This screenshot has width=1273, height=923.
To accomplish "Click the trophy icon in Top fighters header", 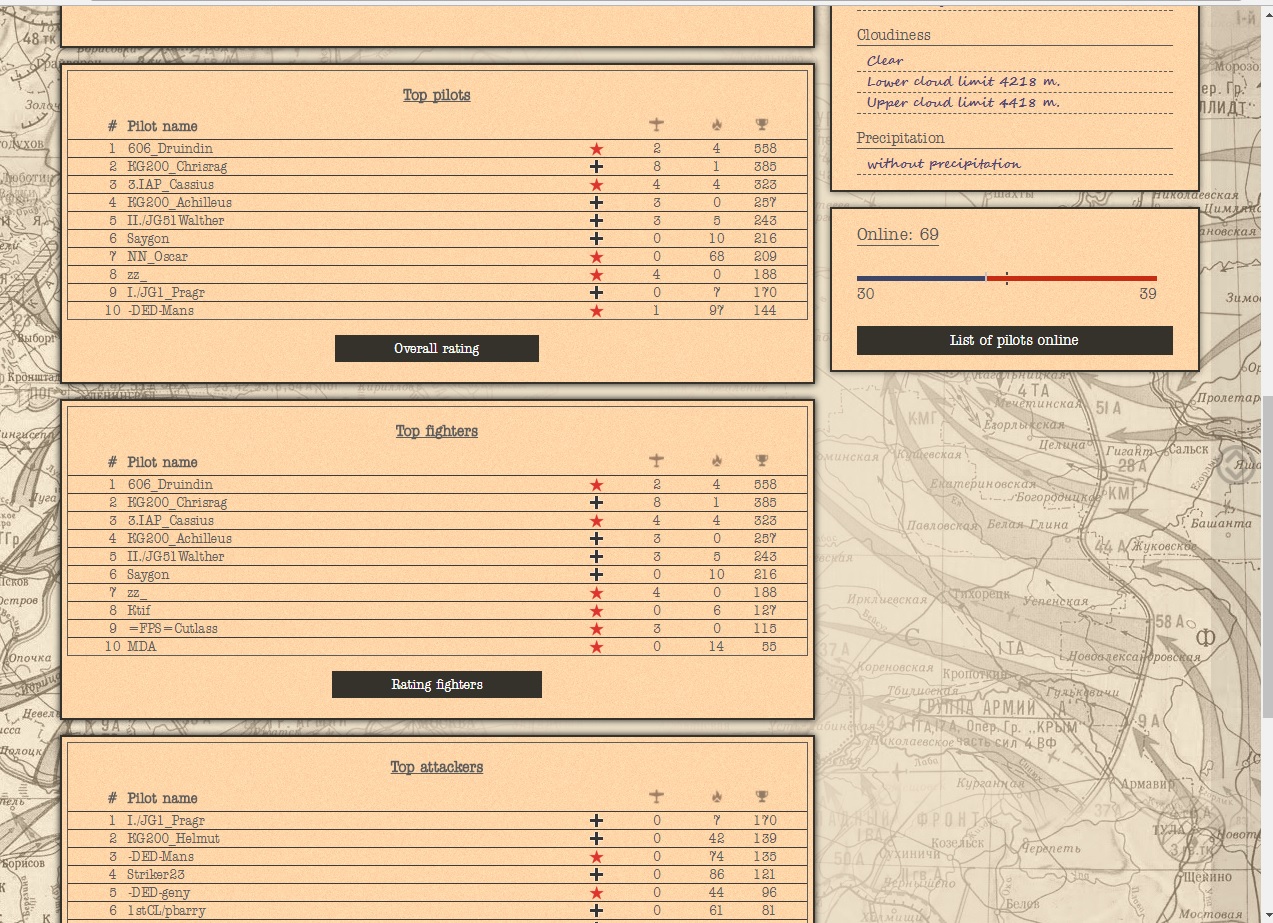I will point(762,461).
